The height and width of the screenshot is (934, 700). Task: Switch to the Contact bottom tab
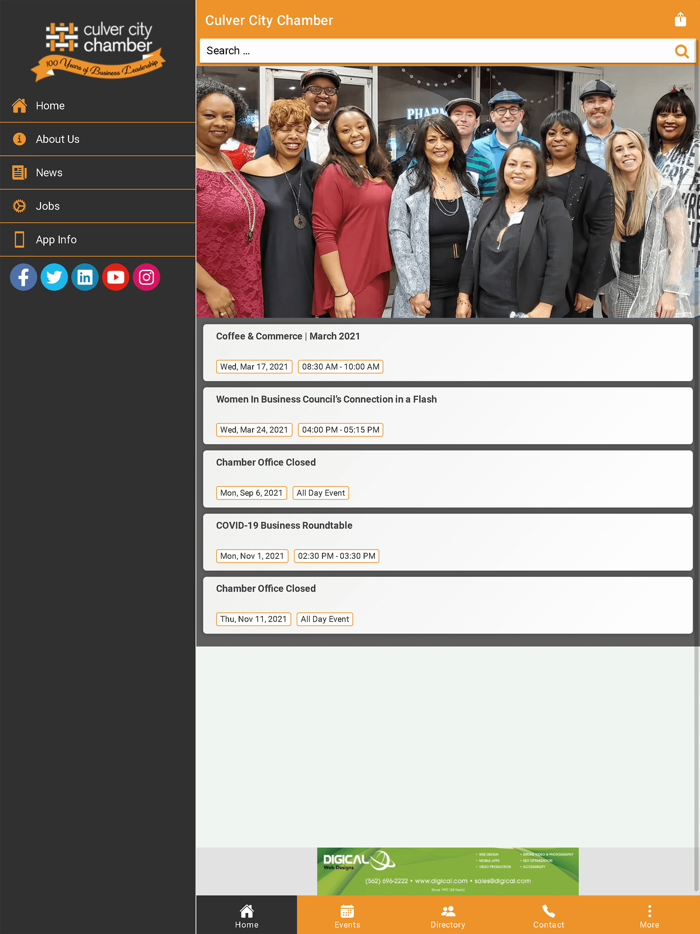tap(549, 916)
